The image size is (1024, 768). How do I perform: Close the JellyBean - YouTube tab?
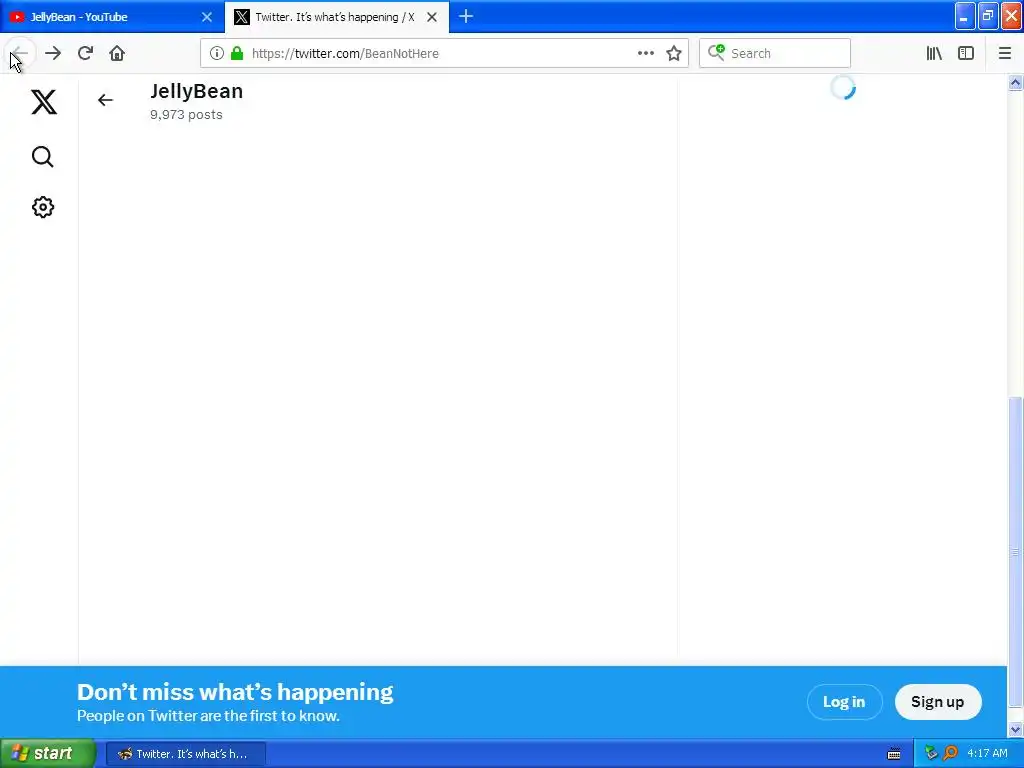(x=207, y=17)
